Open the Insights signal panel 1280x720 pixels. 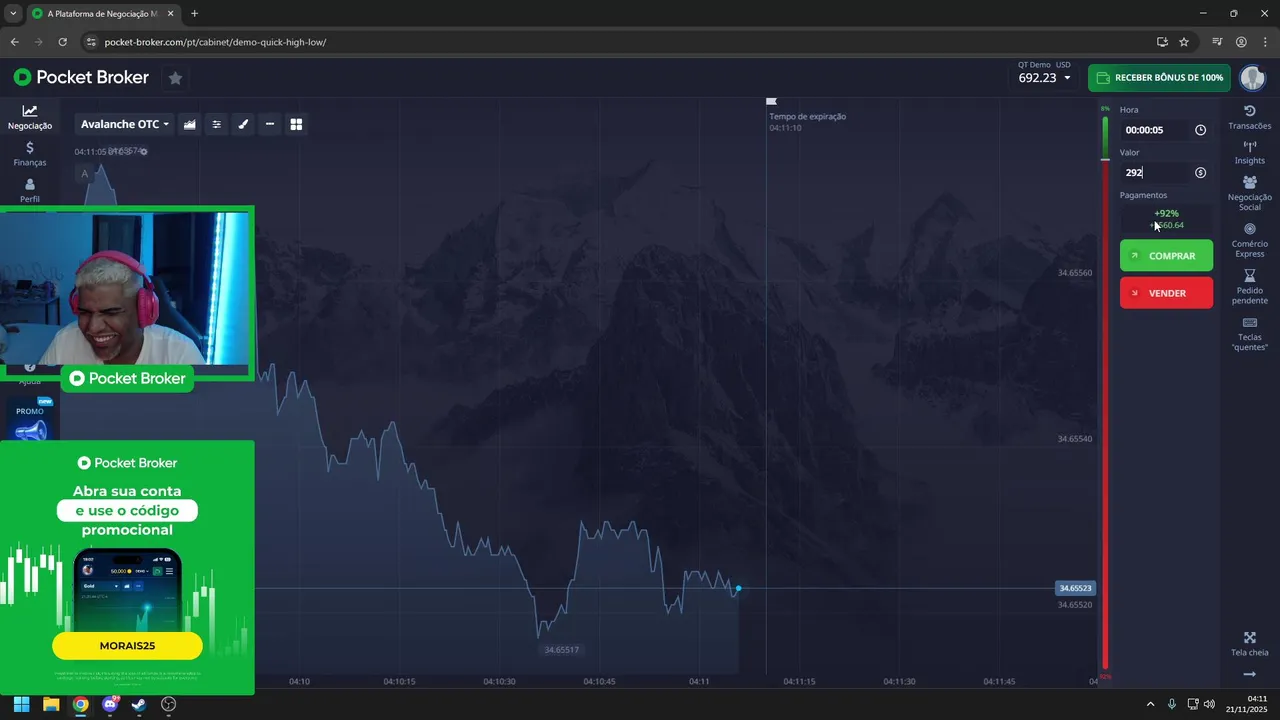[x=1249, y=152]
